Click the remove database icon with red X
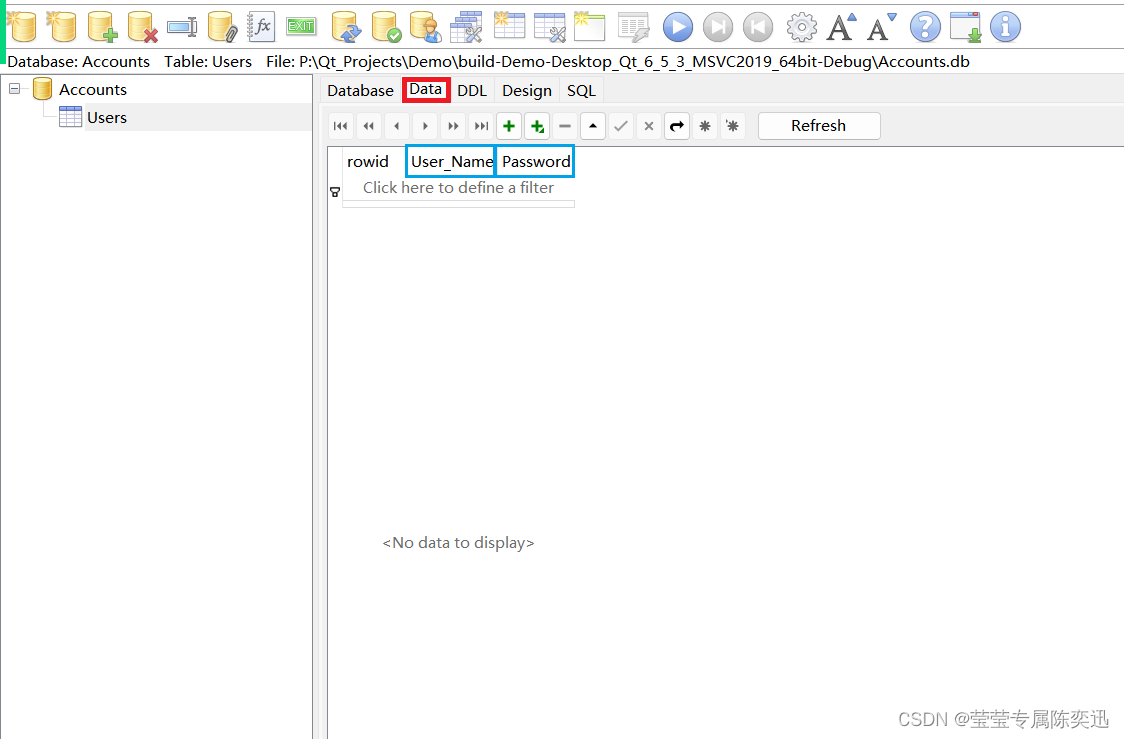The image size is (1124, 739). coord(143,27)
